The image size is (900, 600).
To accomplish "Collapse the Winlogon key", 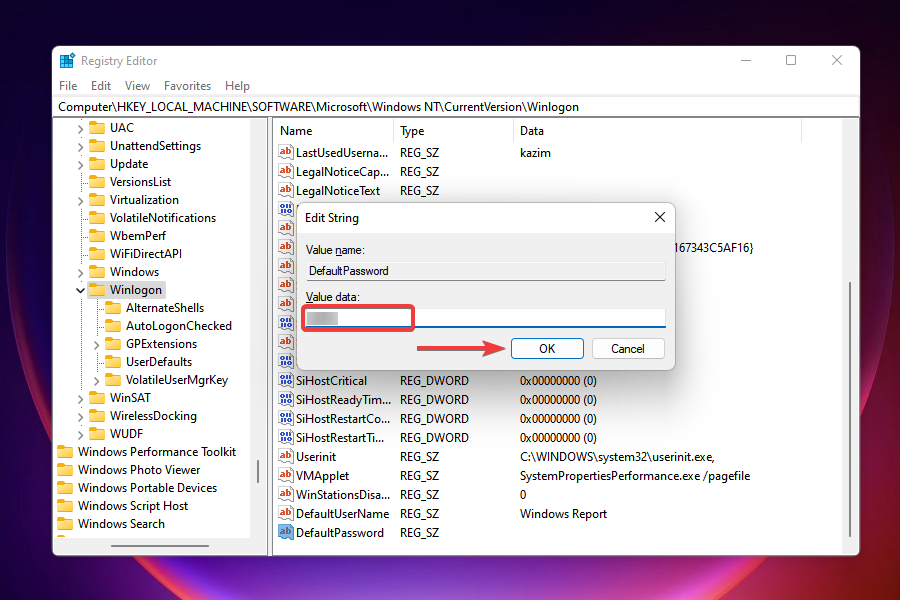I will (x=80, y=290).
